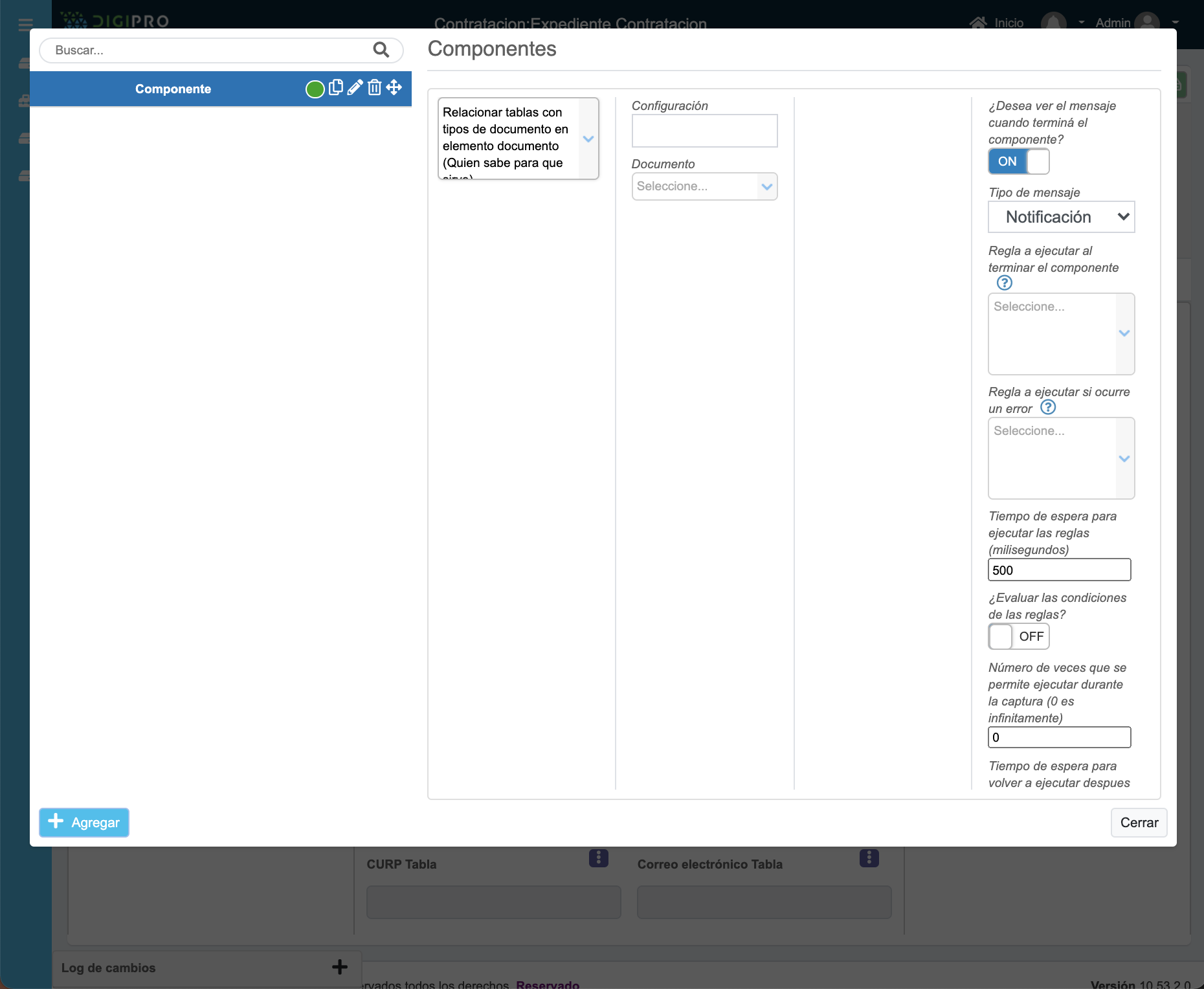Enable the evaluate rule conditions OFF switch
Image resolution: width=1204 pixels, height=989 pixels.
(x=1018, y=636)
